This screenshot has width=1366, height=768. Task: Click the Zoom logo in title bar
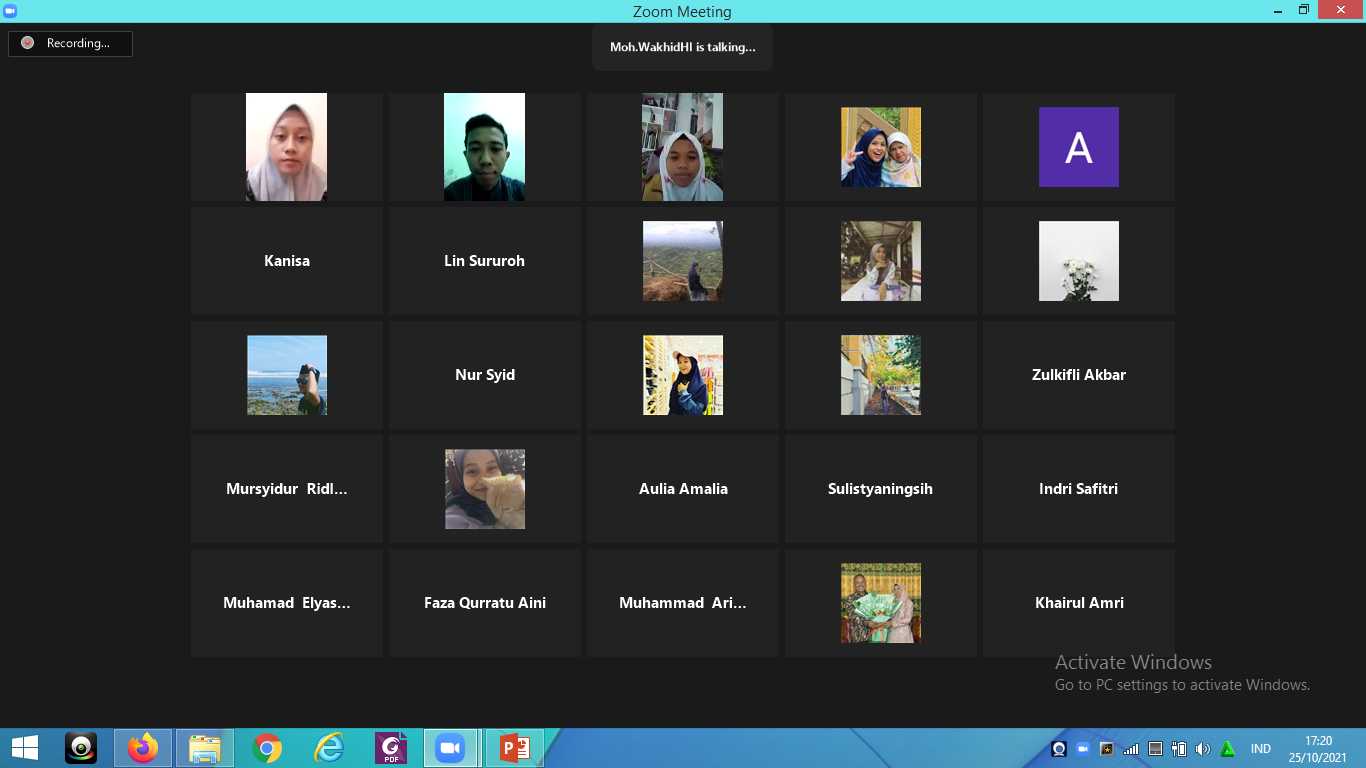pos(10,11)
